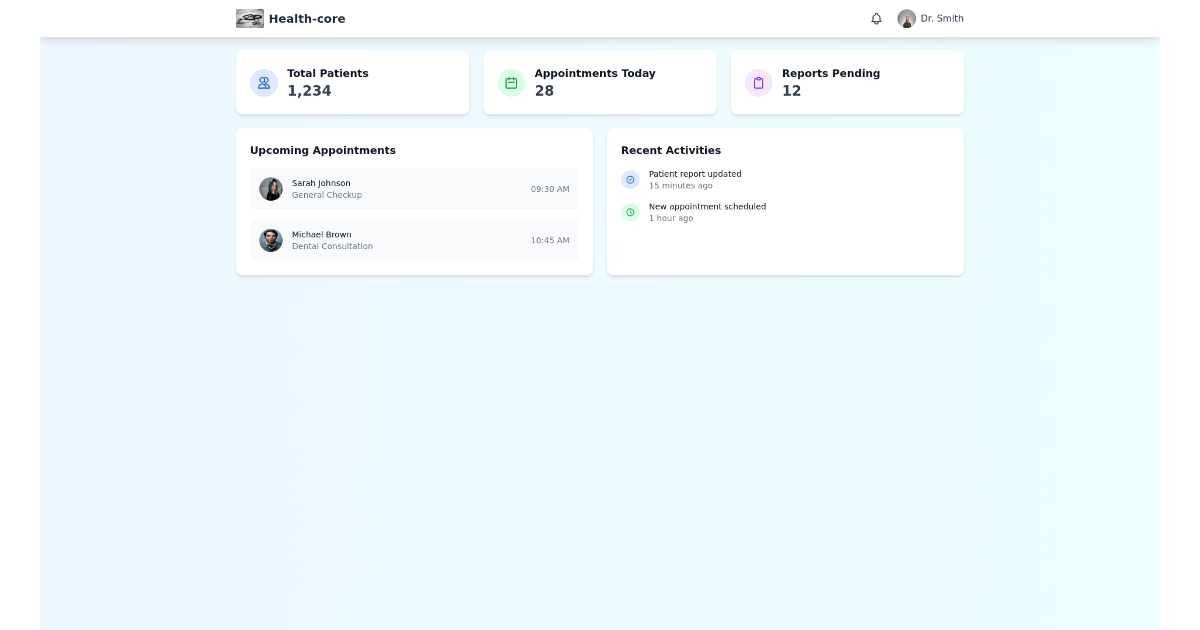Open the Recent Activities section header
The image size is (1200, 630).
click(671, 150)
